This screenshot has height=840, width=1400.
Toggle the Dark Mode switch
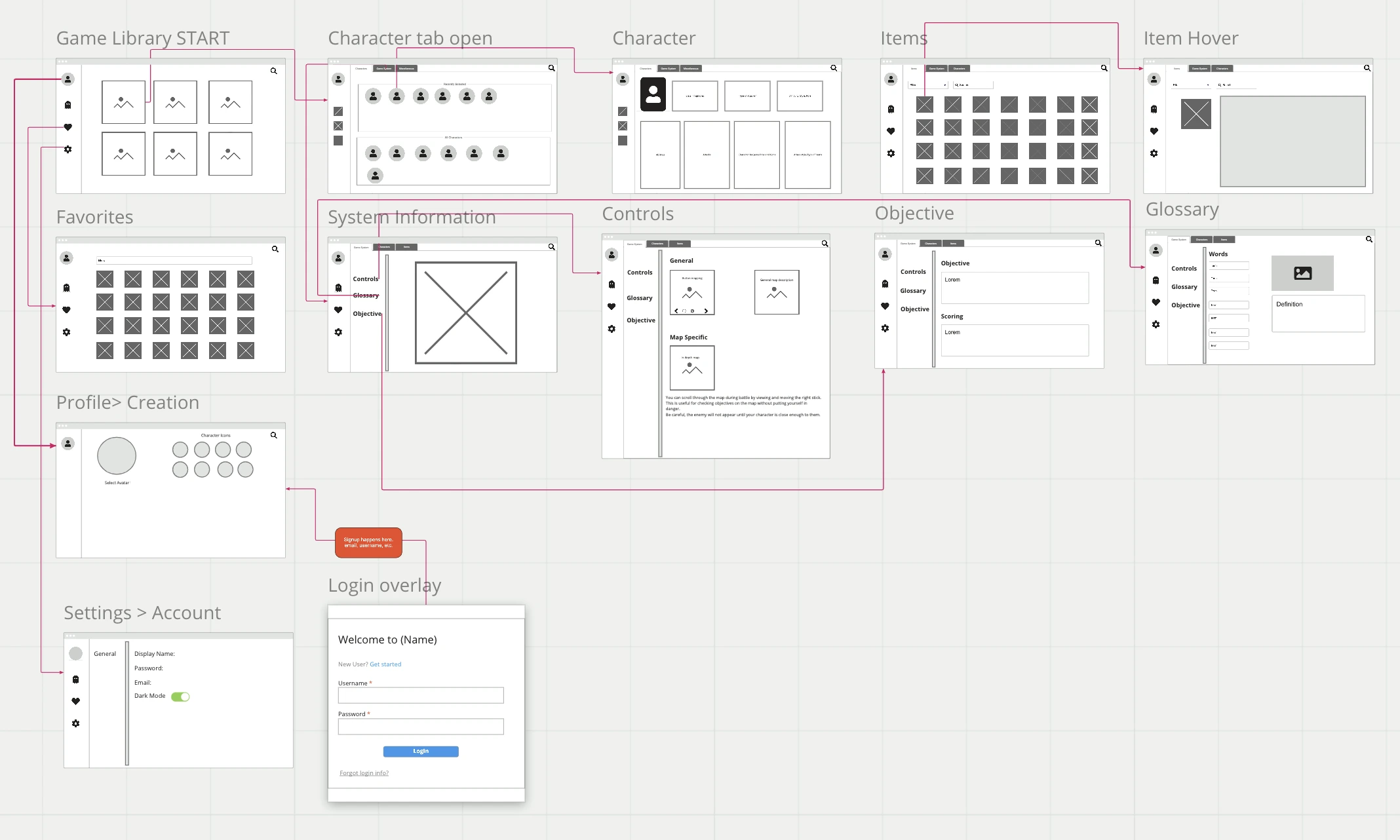click(180, 697)
